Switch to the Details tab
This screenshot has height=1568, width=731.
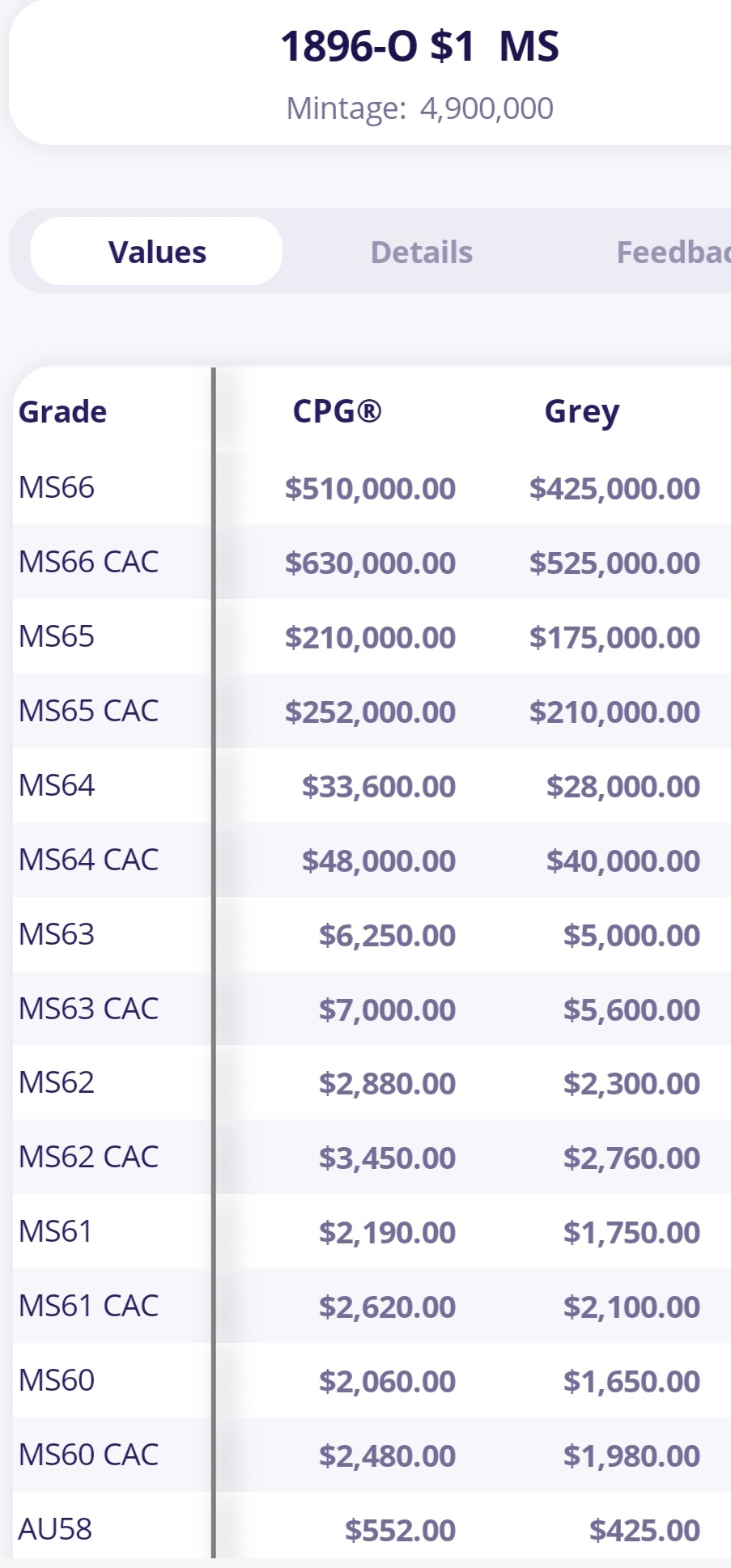pos(421,253)
